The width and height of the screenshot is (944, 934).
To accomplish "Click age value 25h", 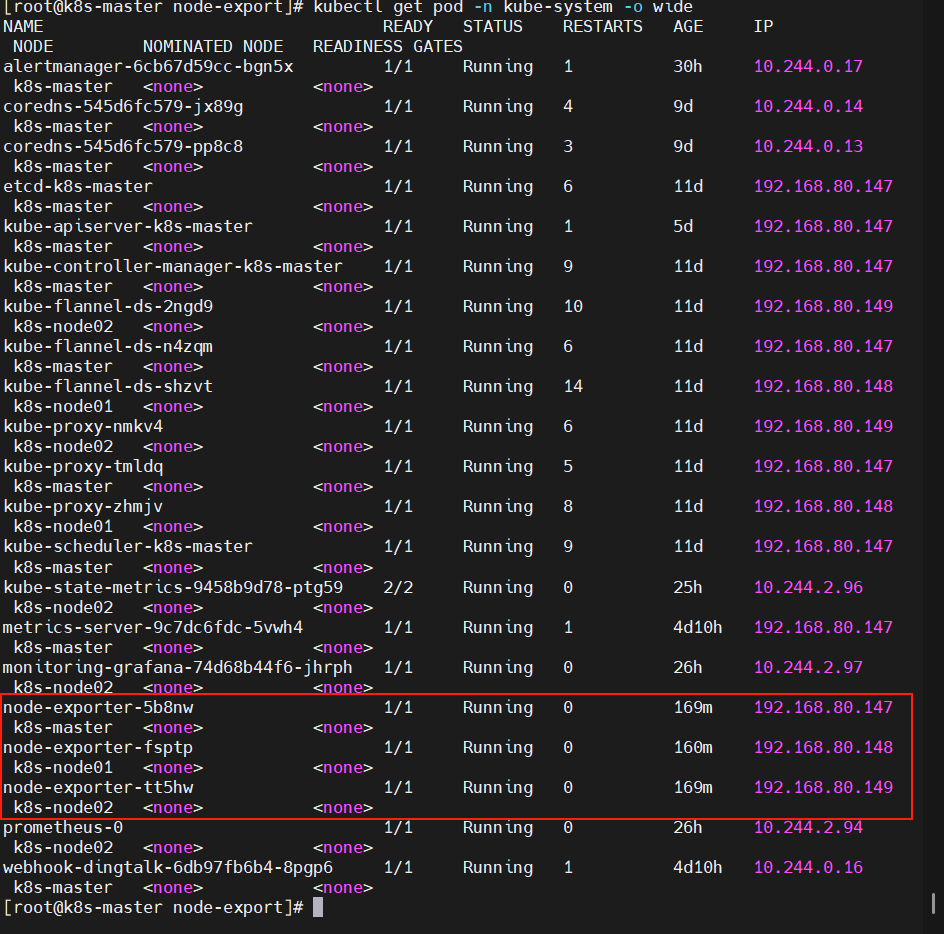I will pyautogui.click(x=688, y=587).
